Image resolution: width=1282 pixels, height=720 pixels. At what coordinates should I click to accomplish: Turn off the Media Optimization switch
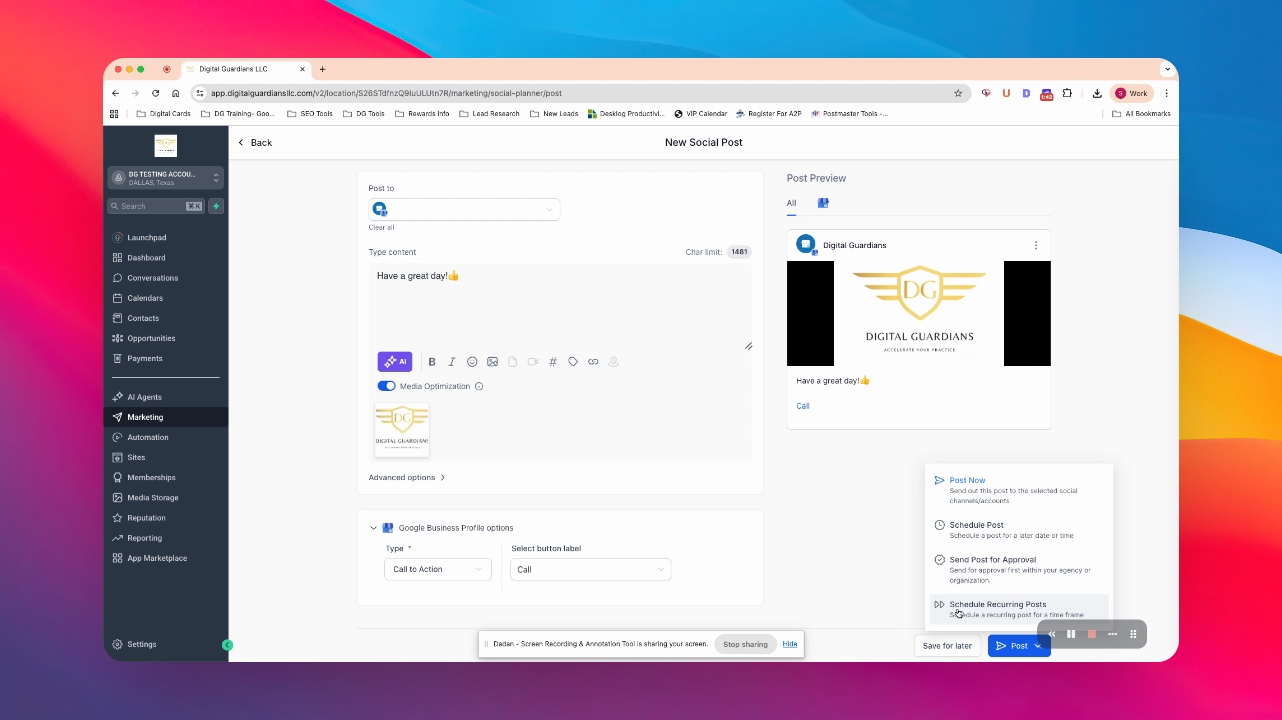[386, 386]
